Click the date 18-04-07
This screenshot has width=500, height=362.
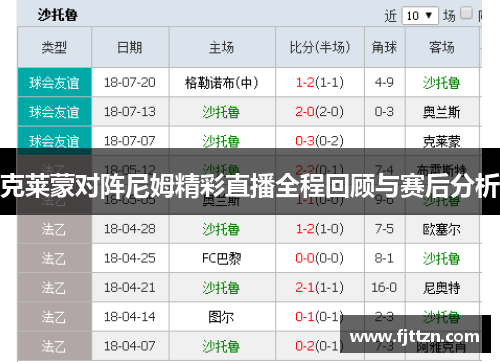(130, 346)
